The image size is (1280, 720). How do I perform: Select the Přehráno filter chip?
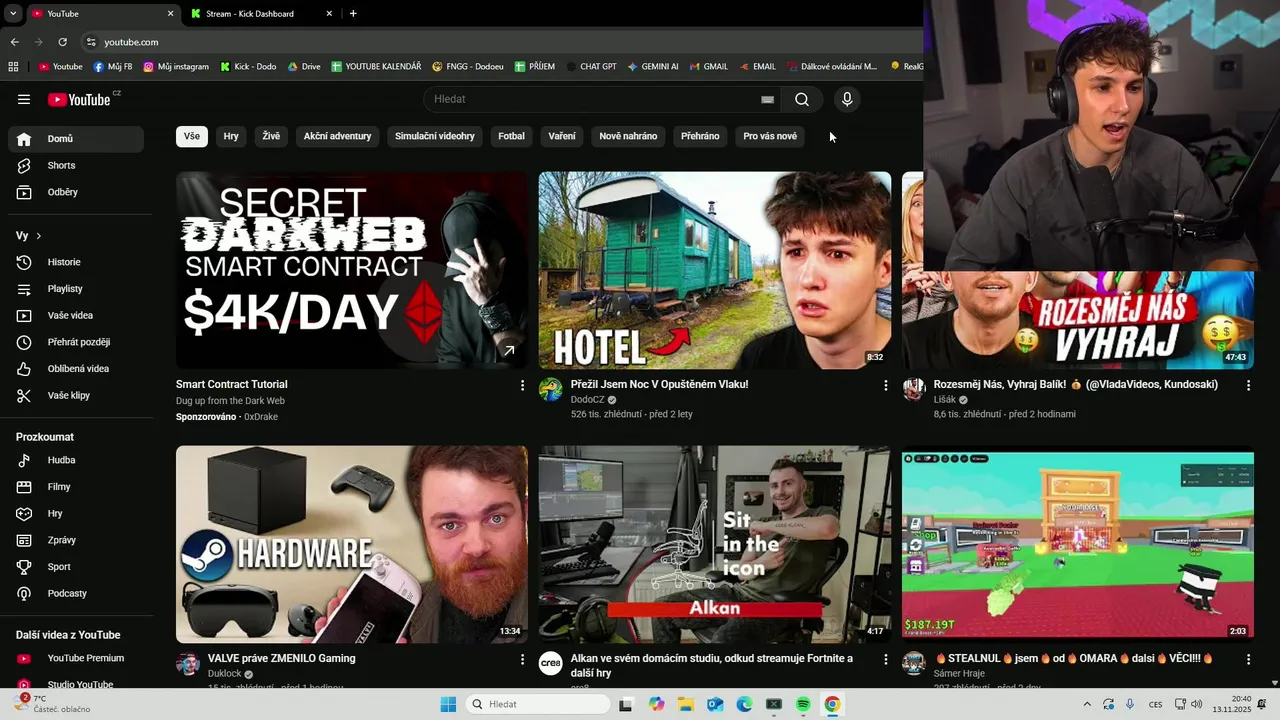click(700, 136)
